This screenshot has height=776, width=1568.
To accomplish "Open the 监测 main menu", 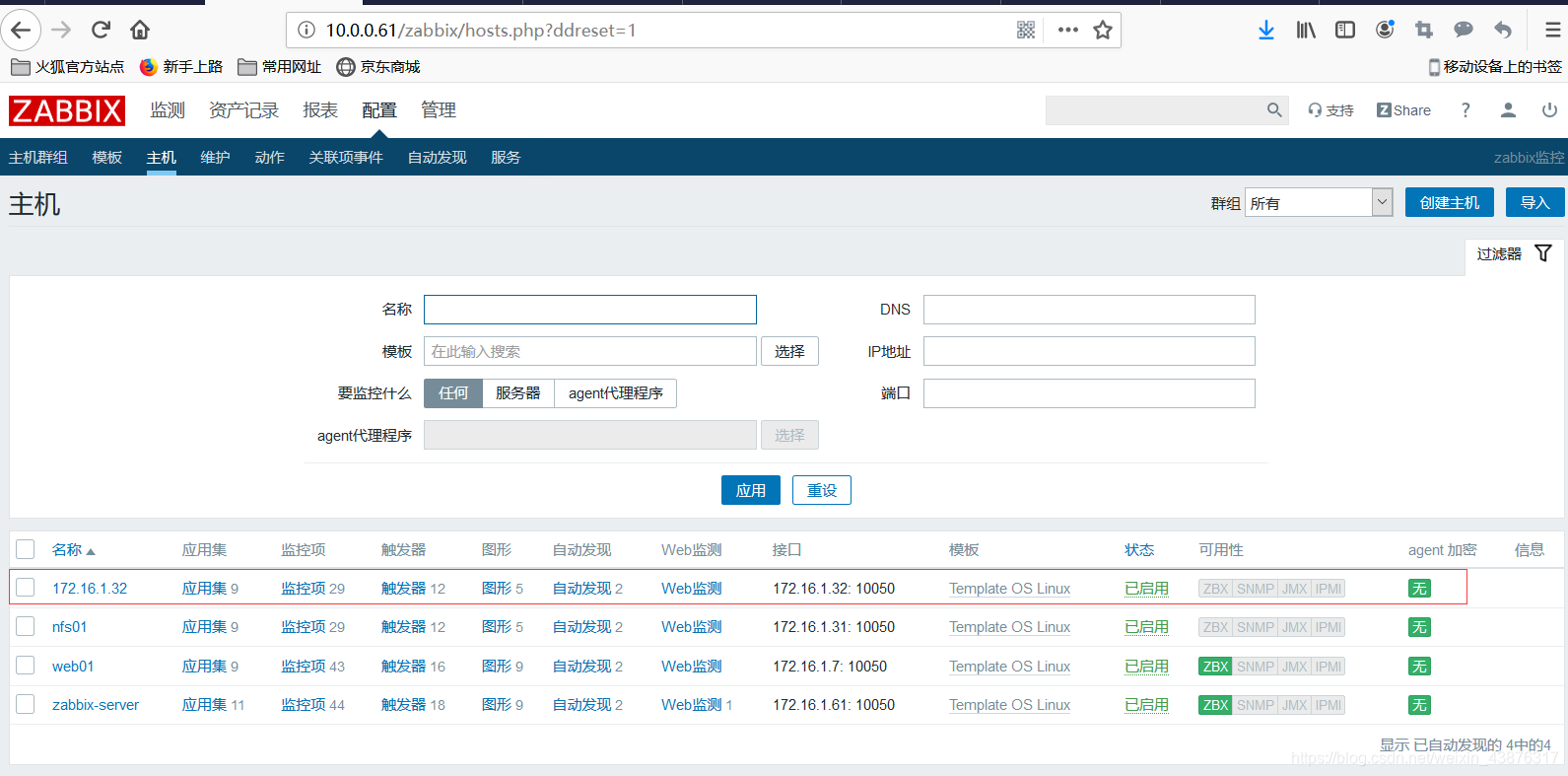I will [168, 110].
